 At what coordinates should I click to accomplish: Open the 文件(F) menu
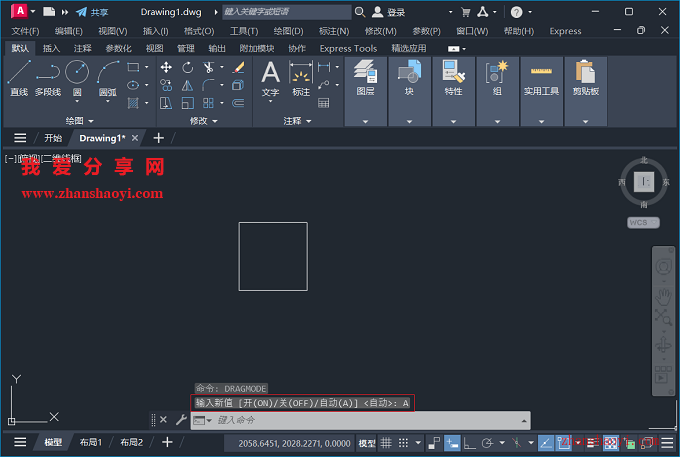click(25, 31)
